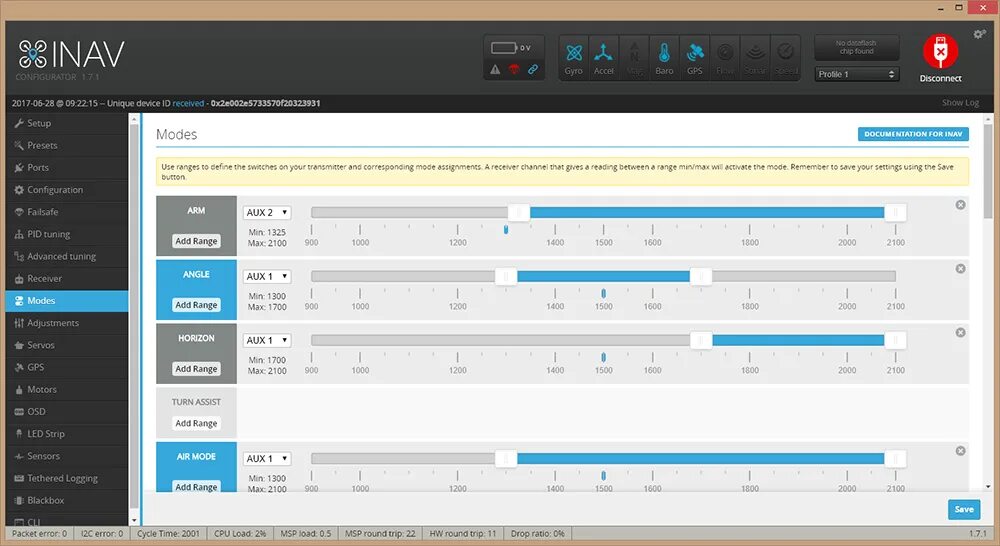This screenshot has width=1000, height=546.
Task: Click the red Disconnect USB icon
Action: [940, 51]
